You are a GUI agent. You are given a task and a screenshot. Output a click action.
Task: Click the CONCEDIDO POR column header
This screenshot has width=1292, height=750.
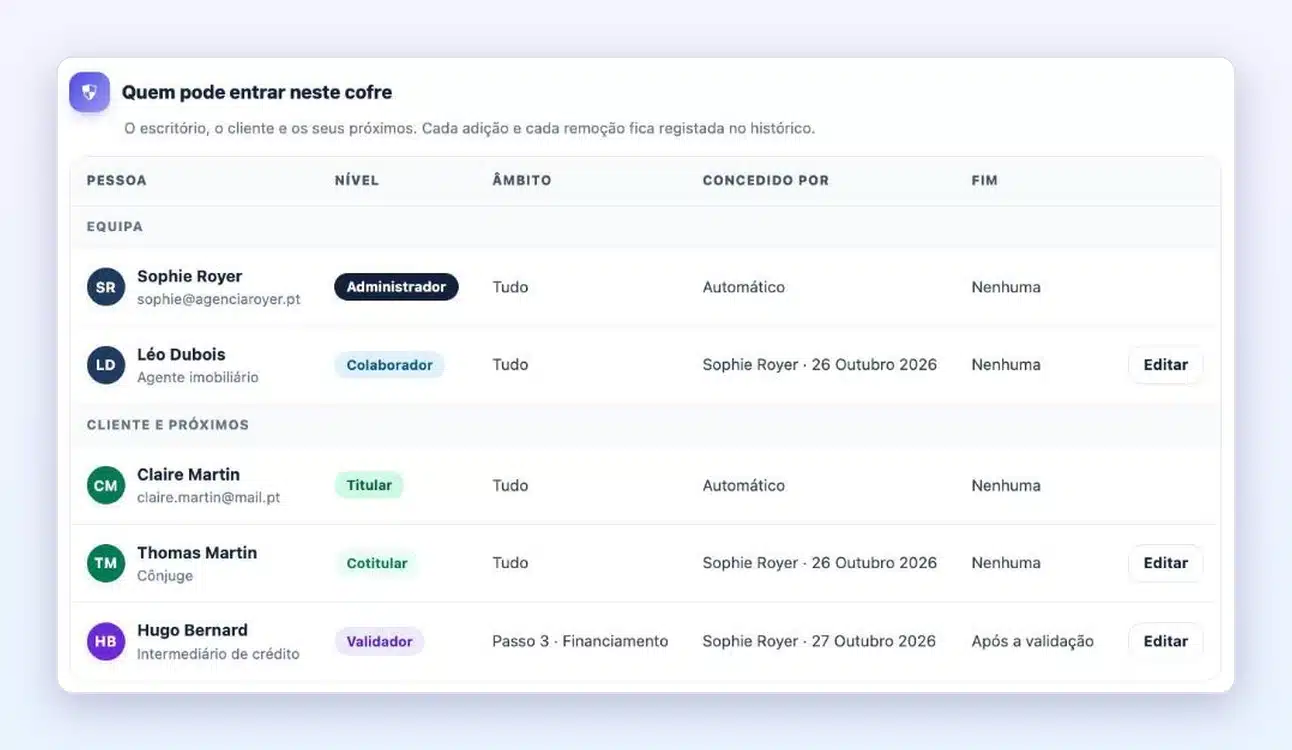coord(766,181)
